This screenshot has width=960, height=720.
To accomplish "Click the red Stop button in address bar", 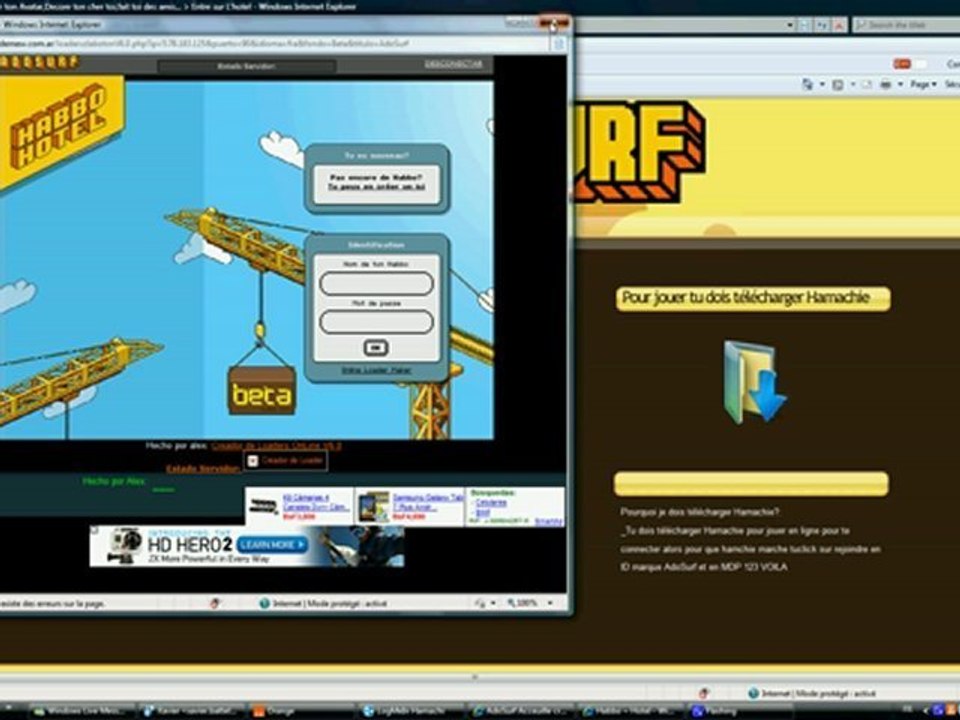I will [839, 25].
